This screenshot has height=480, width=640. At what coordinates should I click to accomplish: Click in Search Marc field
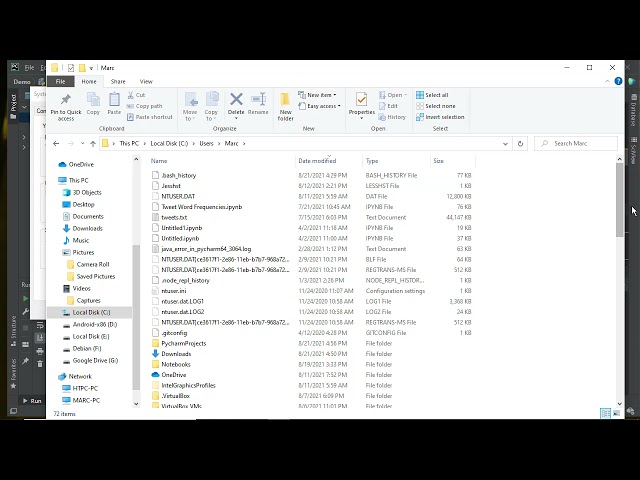pos(576,144)
